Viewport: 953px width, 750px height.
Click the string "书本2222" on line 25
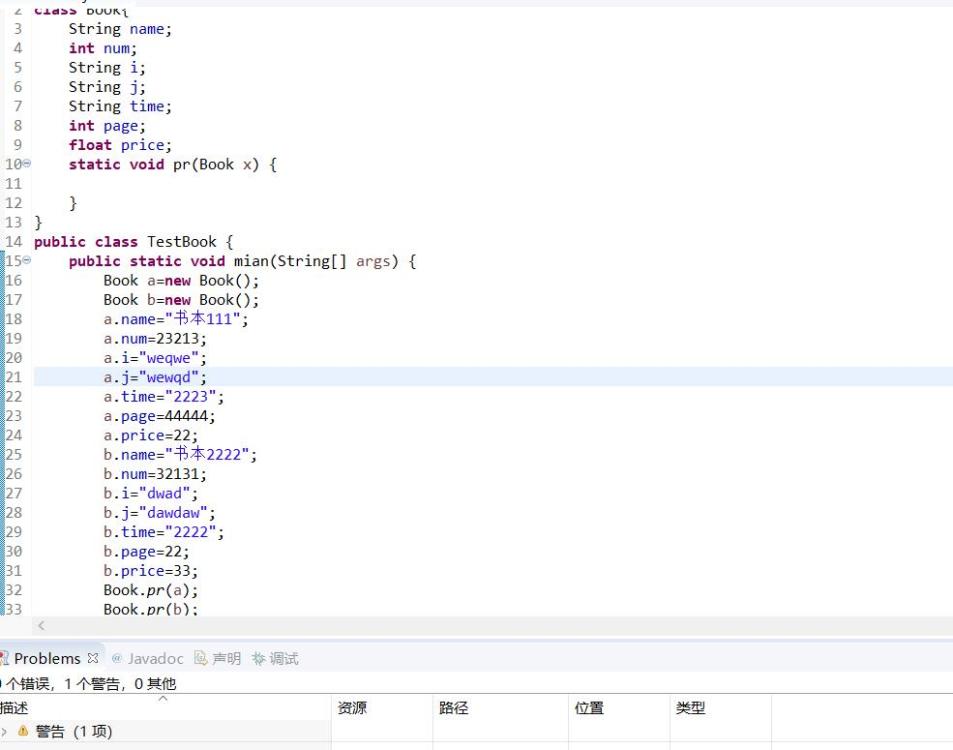point(207,454)
